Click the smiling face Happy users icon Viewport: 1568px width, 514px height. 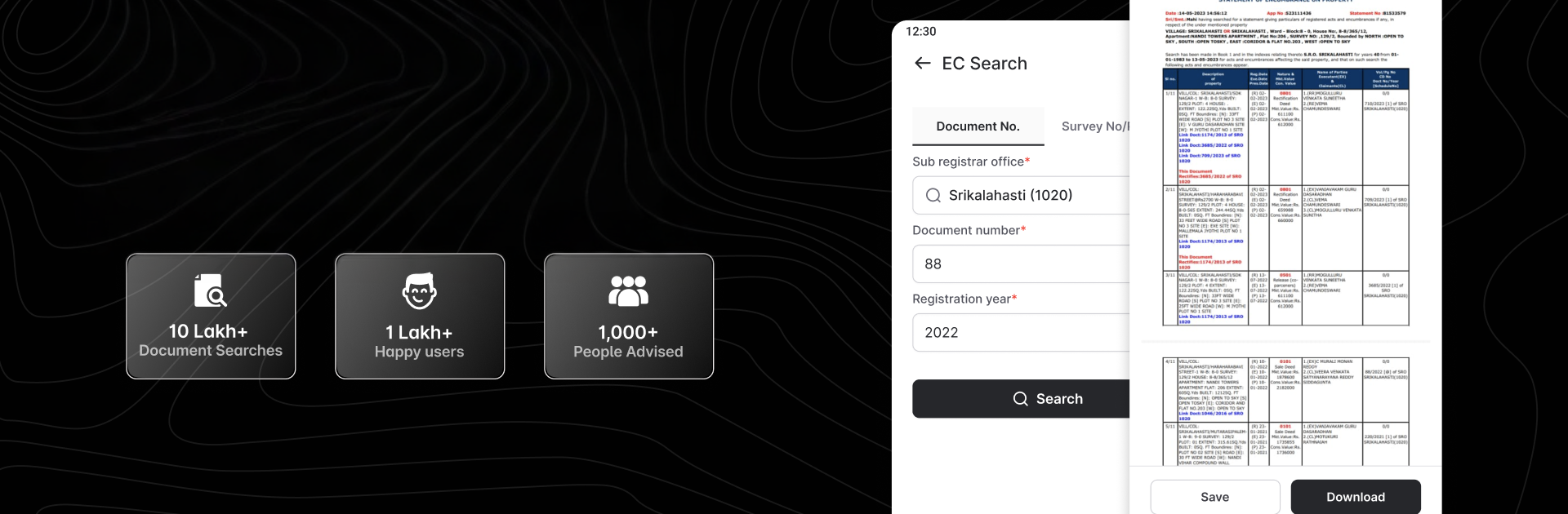point(420,291)
